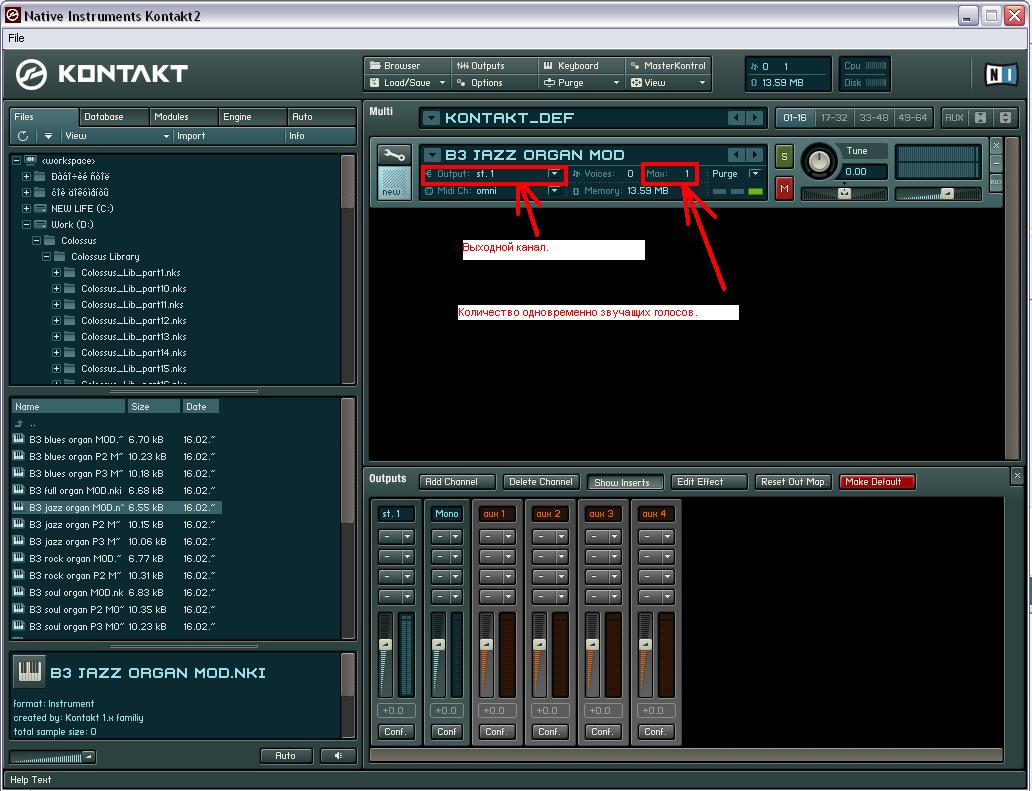Image resolution: width=1032 pixels, height=791 pixels.
Task: Click the rack minimize X icon beside AUX
Action: click(980, 118)
